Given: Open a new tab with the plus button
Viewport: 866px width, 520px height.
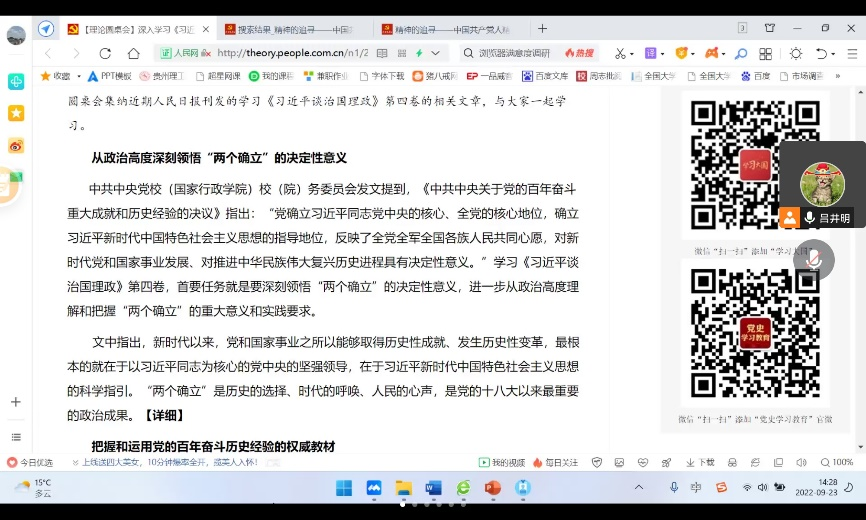Looking at the screenshot, I should click(x=543, y=29).
